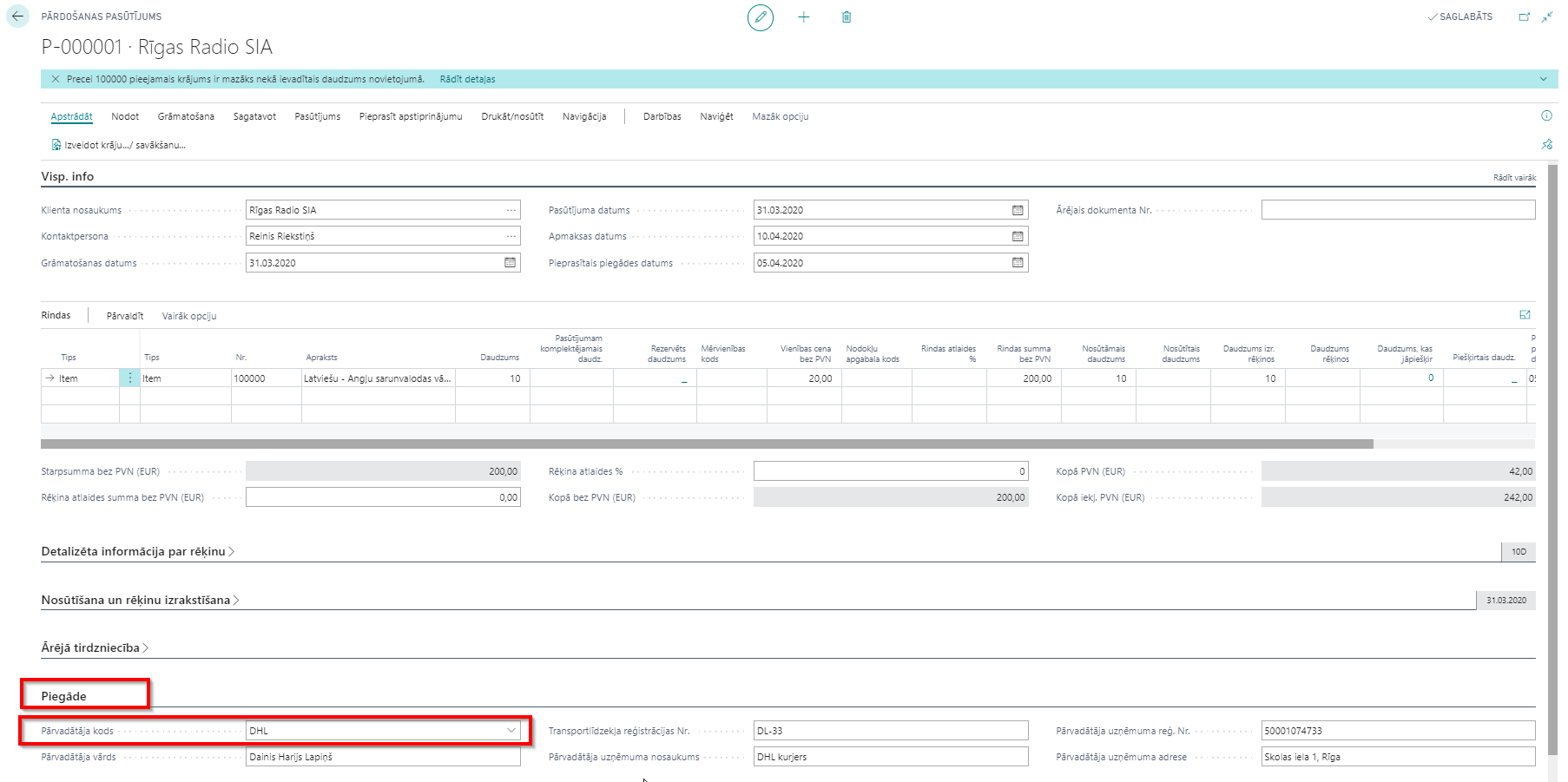Viewport: 1568px width, 782px height.
Task: Expand the Rindas section to full view
Action: tap(1525, 315)
